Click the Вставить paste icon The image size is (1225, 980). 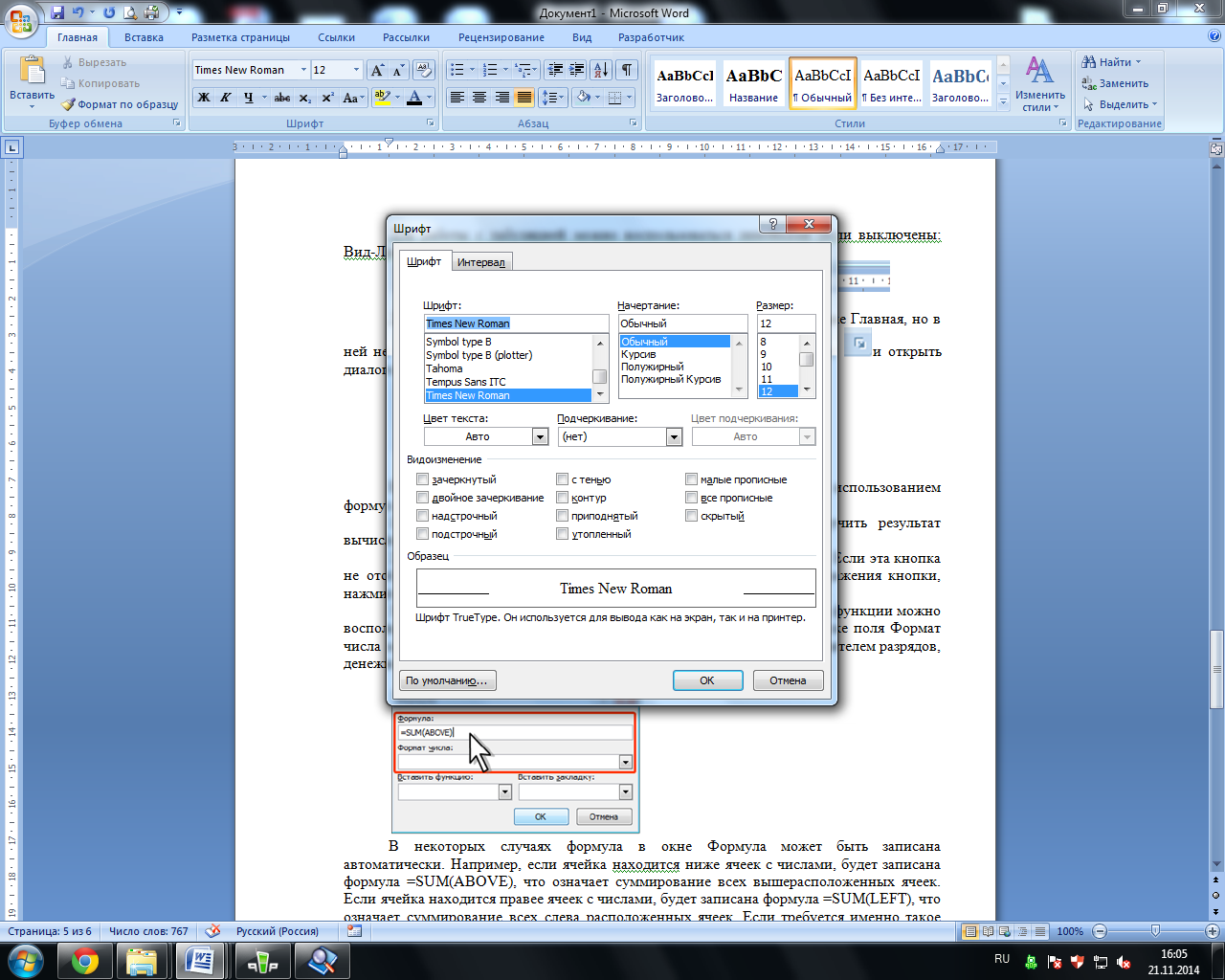point(33,71)
